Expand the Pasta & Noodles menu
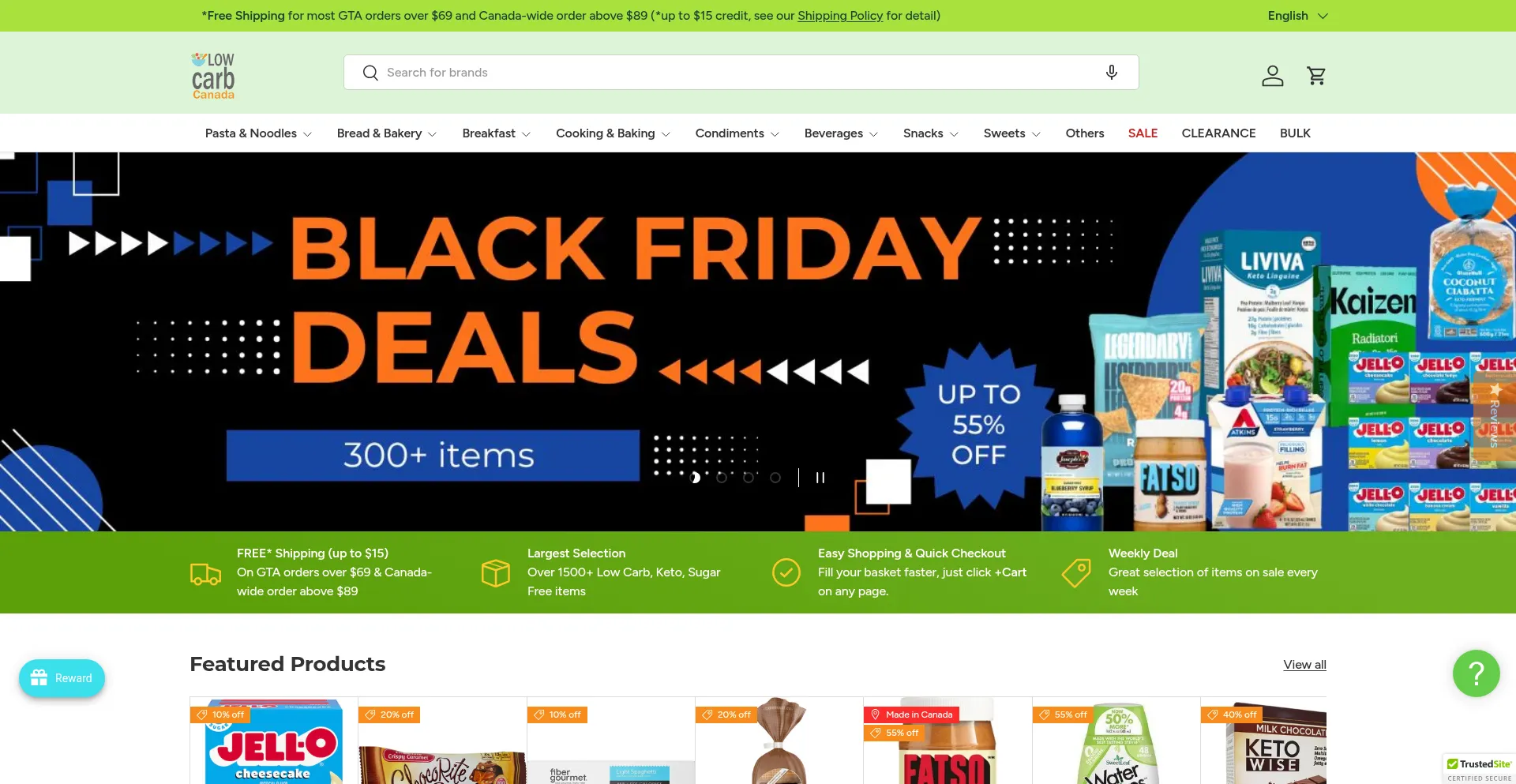Image resolution: width=1516 pixels, height=784 pixels. click(258, 133)
